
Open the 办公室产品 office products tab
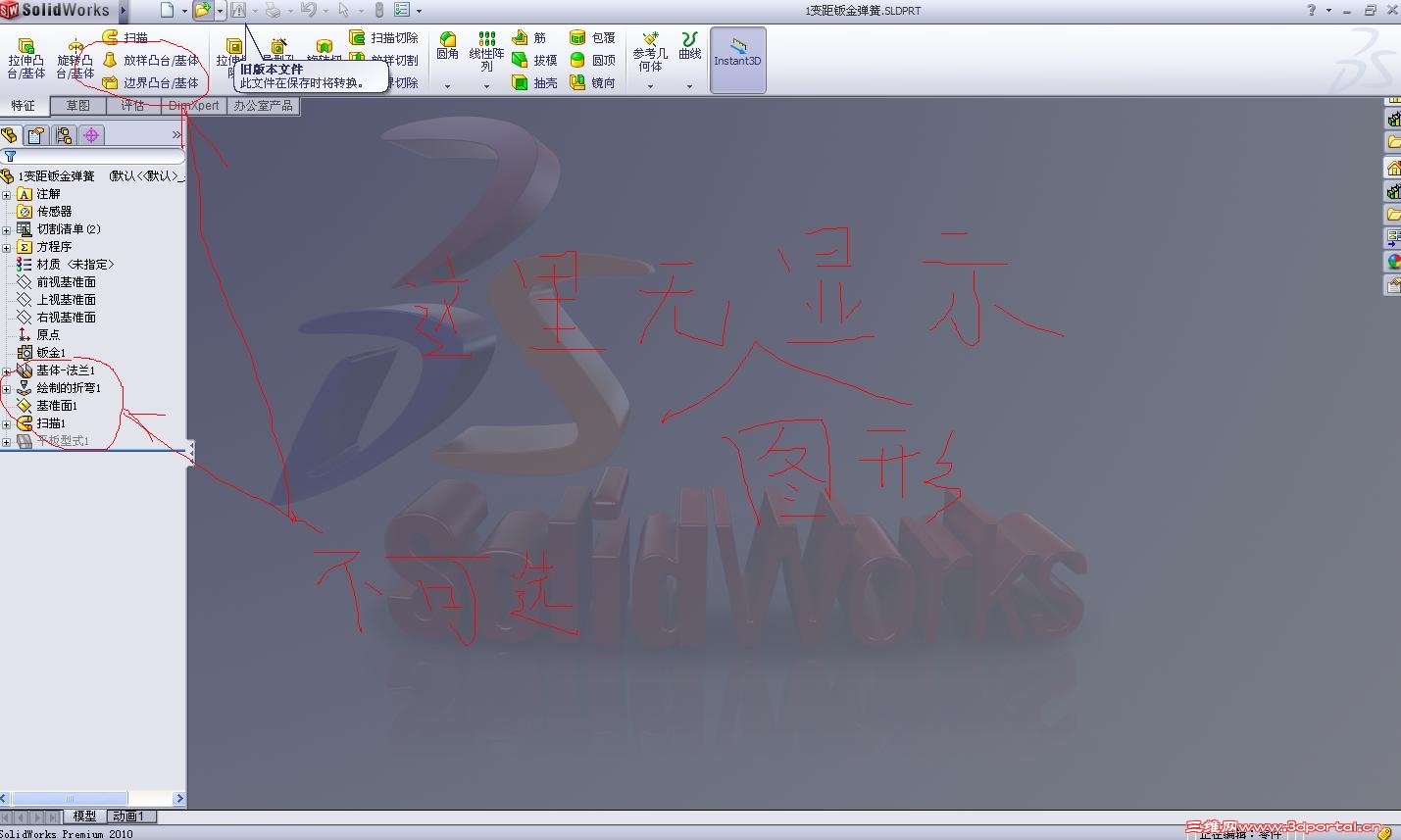pyautogui.click(x=263, y=106)
